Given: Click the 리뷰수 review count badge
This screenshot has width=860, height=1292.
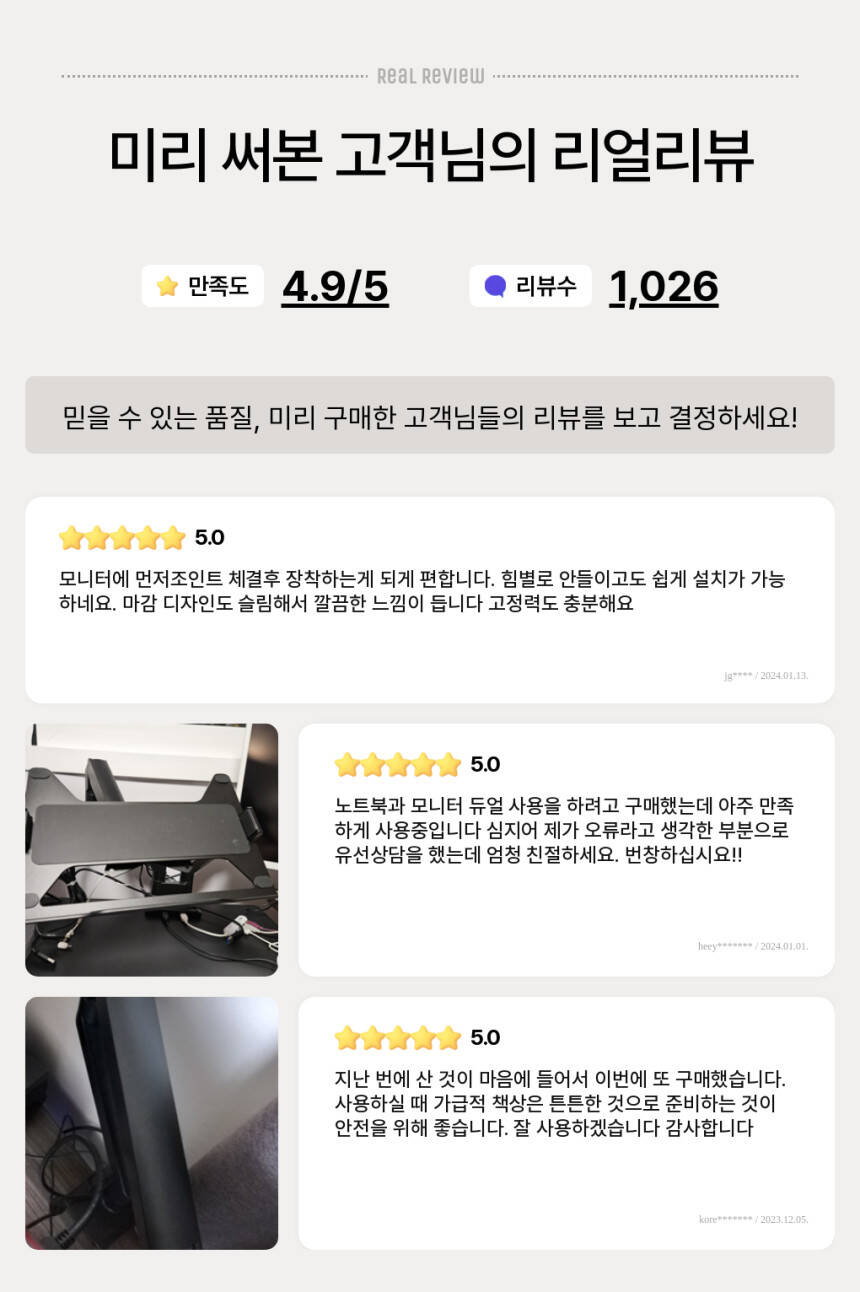Looking at the screenshot, I should [x=531, y=286].
